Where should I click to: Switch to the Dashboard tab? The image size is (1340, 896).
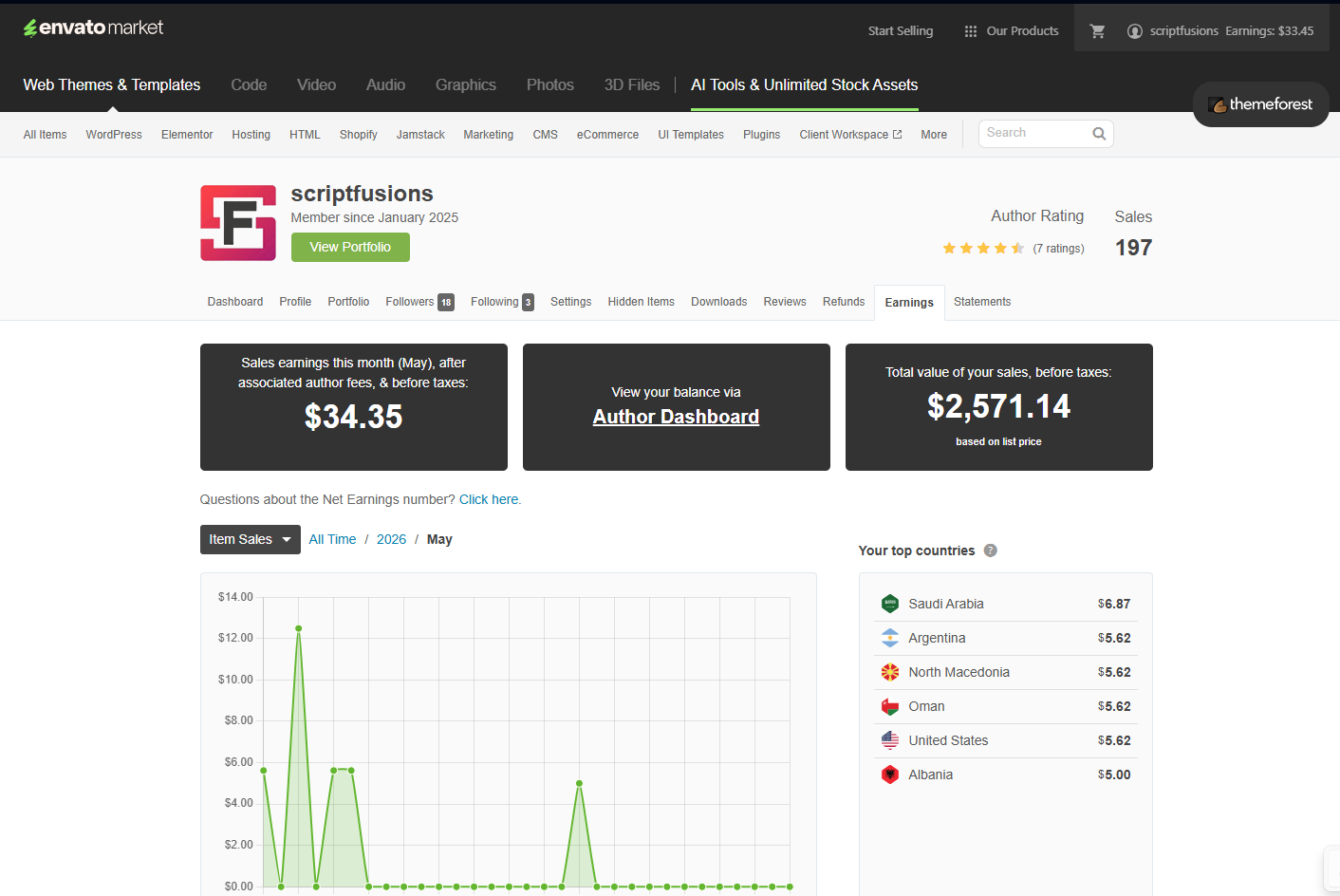(x=235, y=302)
